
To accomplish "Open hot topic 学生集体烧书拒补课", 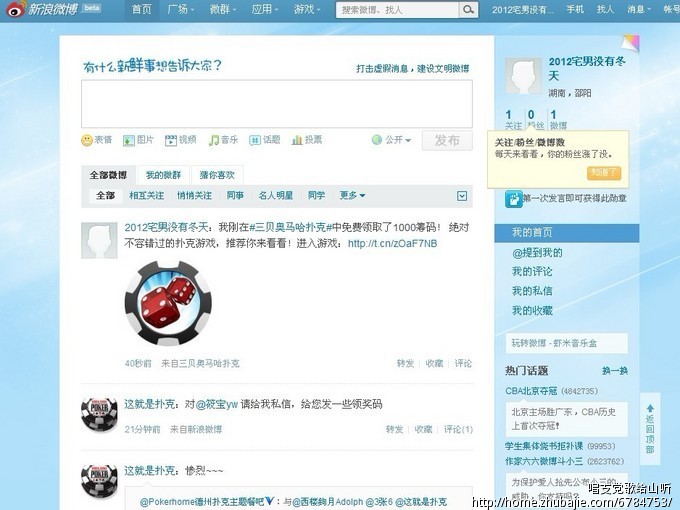I will (544, 446).
